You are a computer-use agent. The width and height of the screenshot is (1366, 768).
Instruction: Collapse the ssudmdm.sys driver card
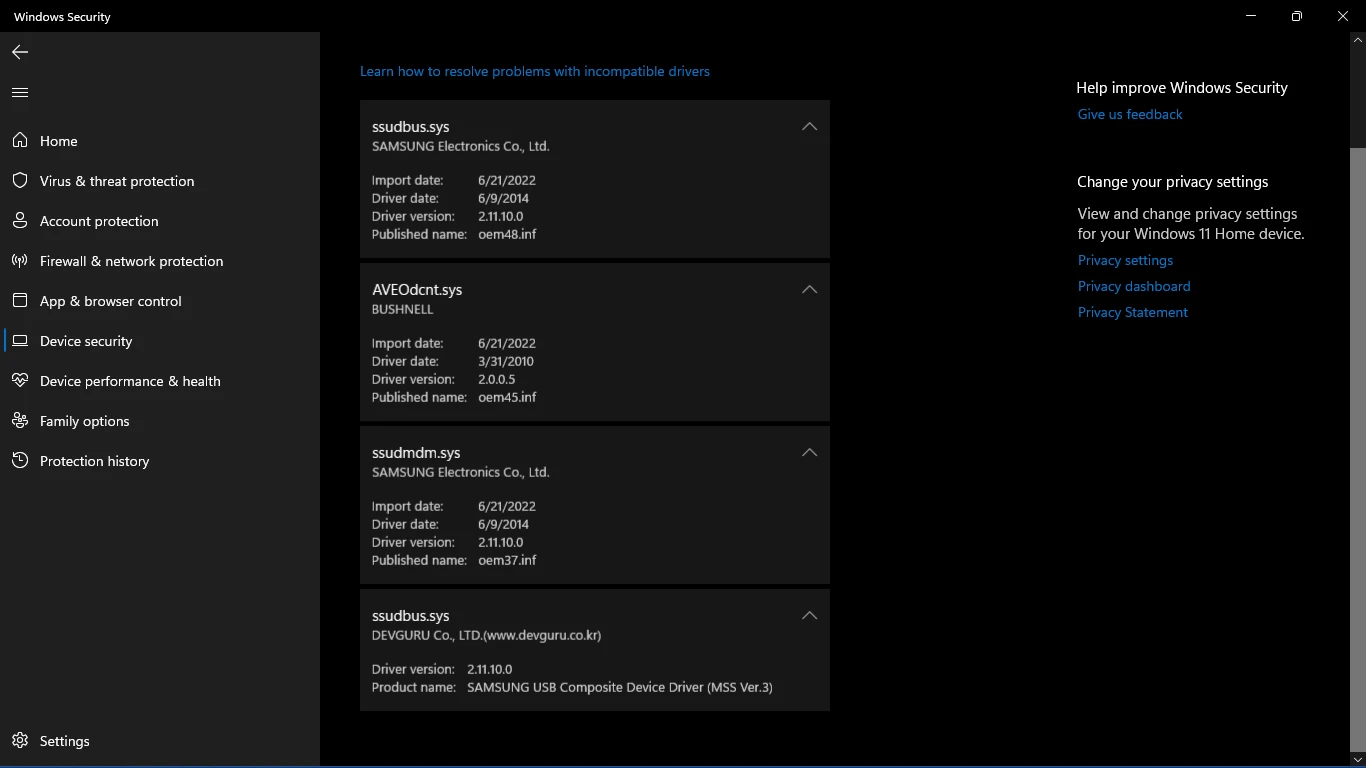[x=809, y=453]
